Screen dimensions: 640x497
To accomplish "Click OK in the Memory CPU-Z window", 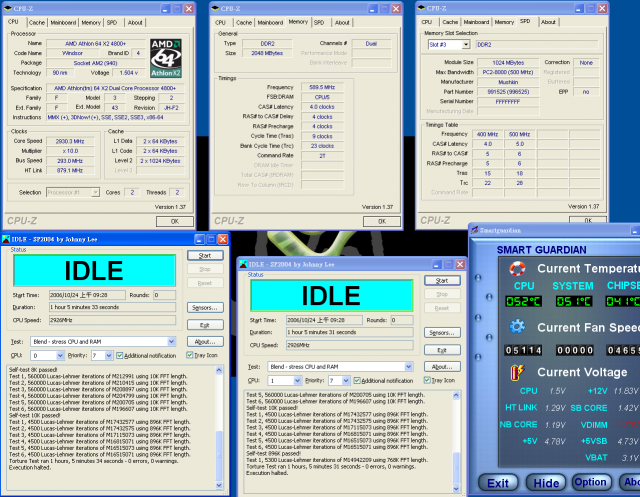I will click(382, 221).
